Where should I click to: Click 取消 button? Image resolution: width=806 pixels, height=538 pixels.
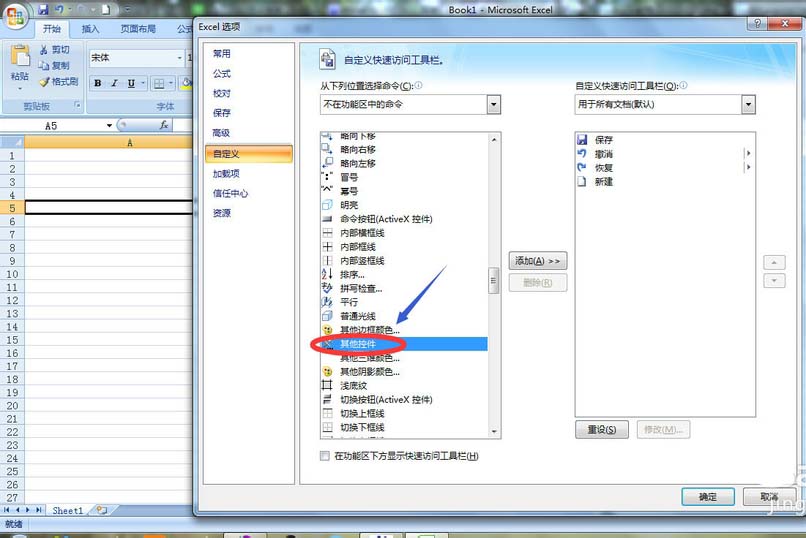click(x=770, y=496)
